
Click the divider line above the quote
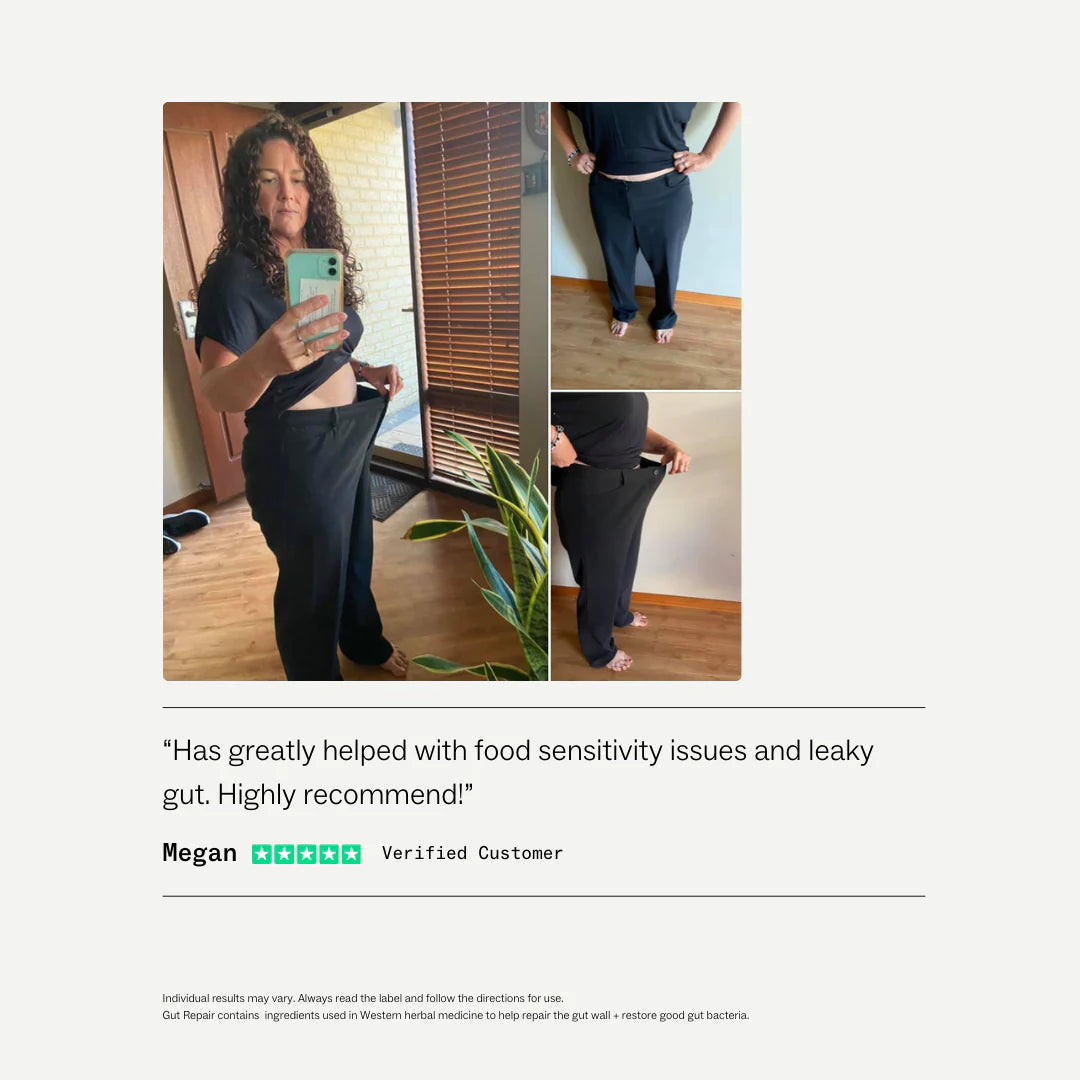[543, 707]
